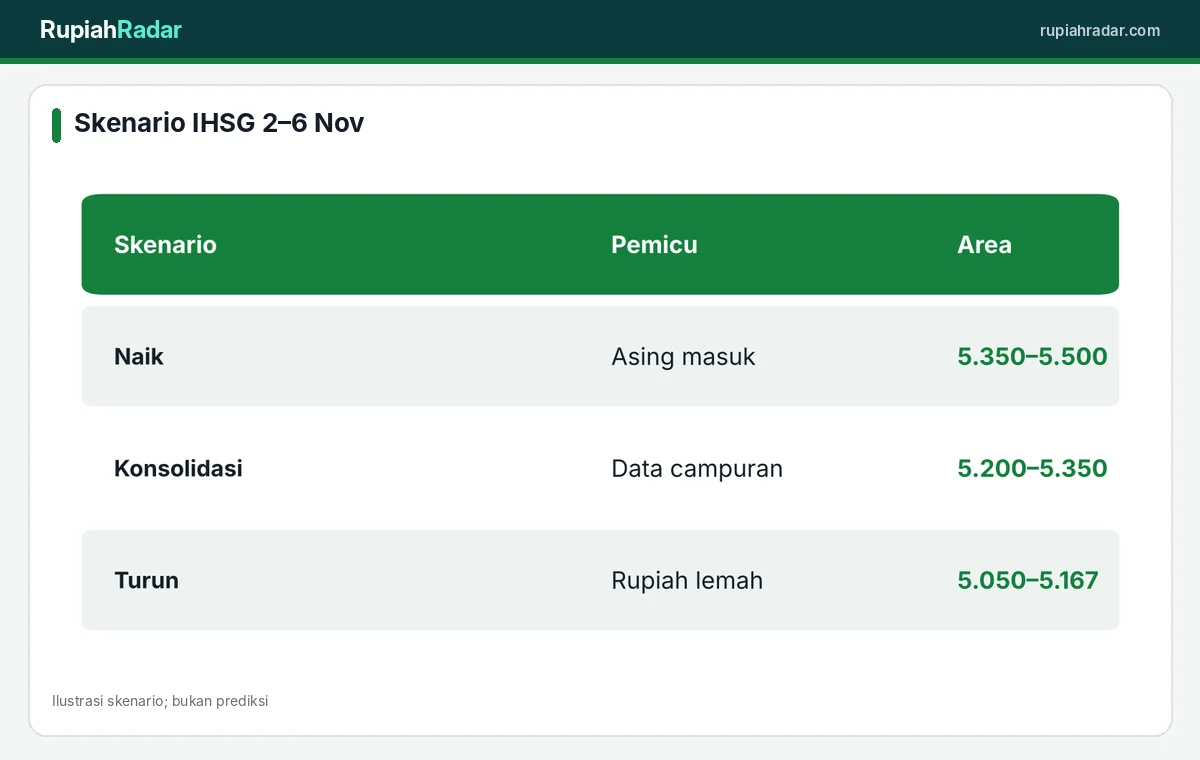Click the green table header bar
Image resolution: width=1200 pixels, height=760 pixels.
pyautogui.click(x=600, y=244)
